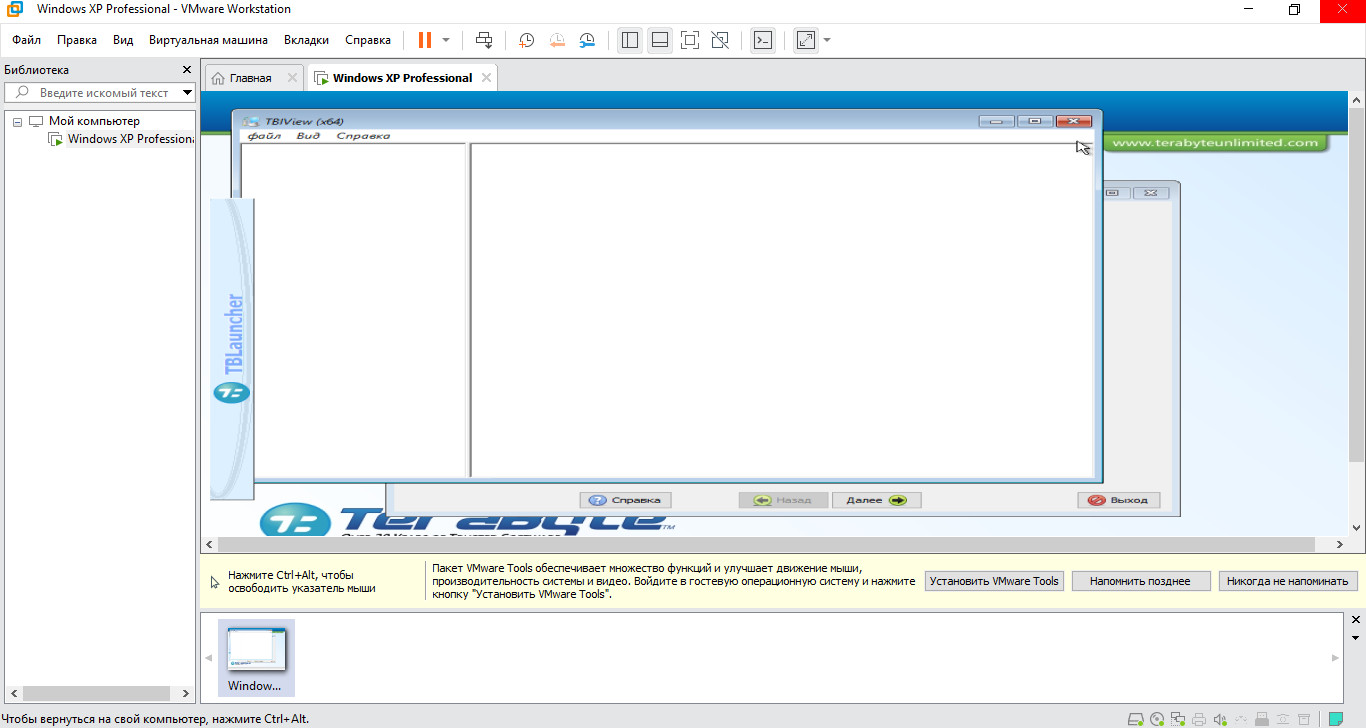Revert the virtual machine to previous snapshot
This screenshot has width=1366, height=728.
click(x=557, y=40)
